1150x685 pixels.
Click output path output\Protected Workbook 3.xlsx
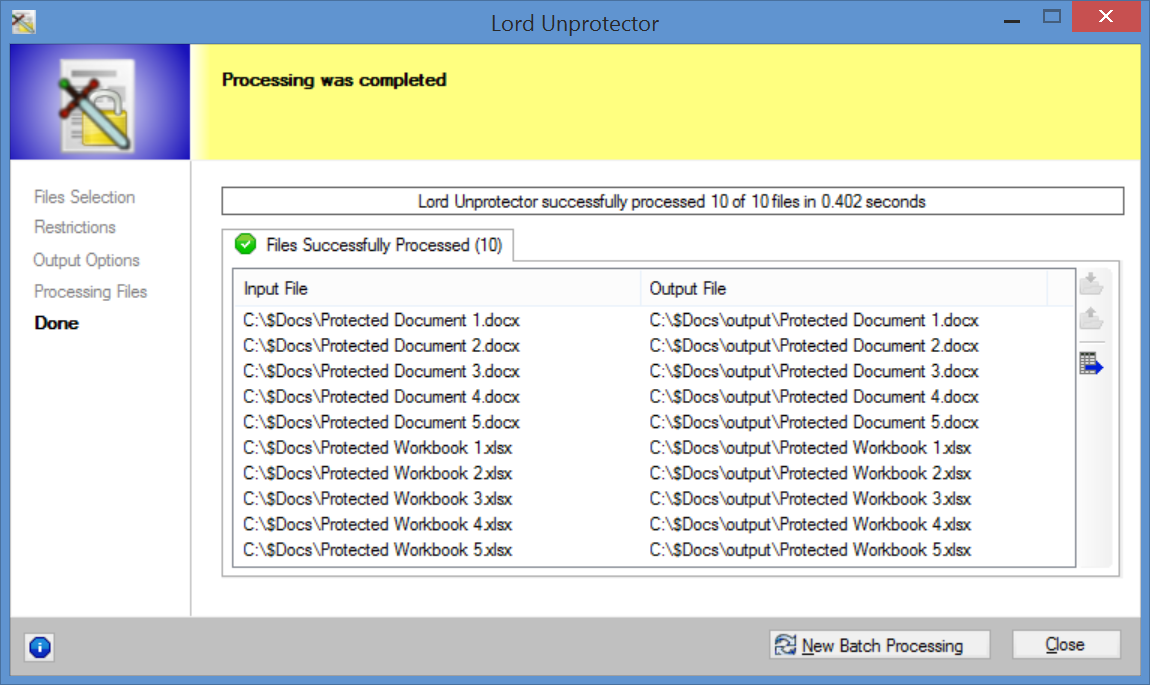coord(810,499)
